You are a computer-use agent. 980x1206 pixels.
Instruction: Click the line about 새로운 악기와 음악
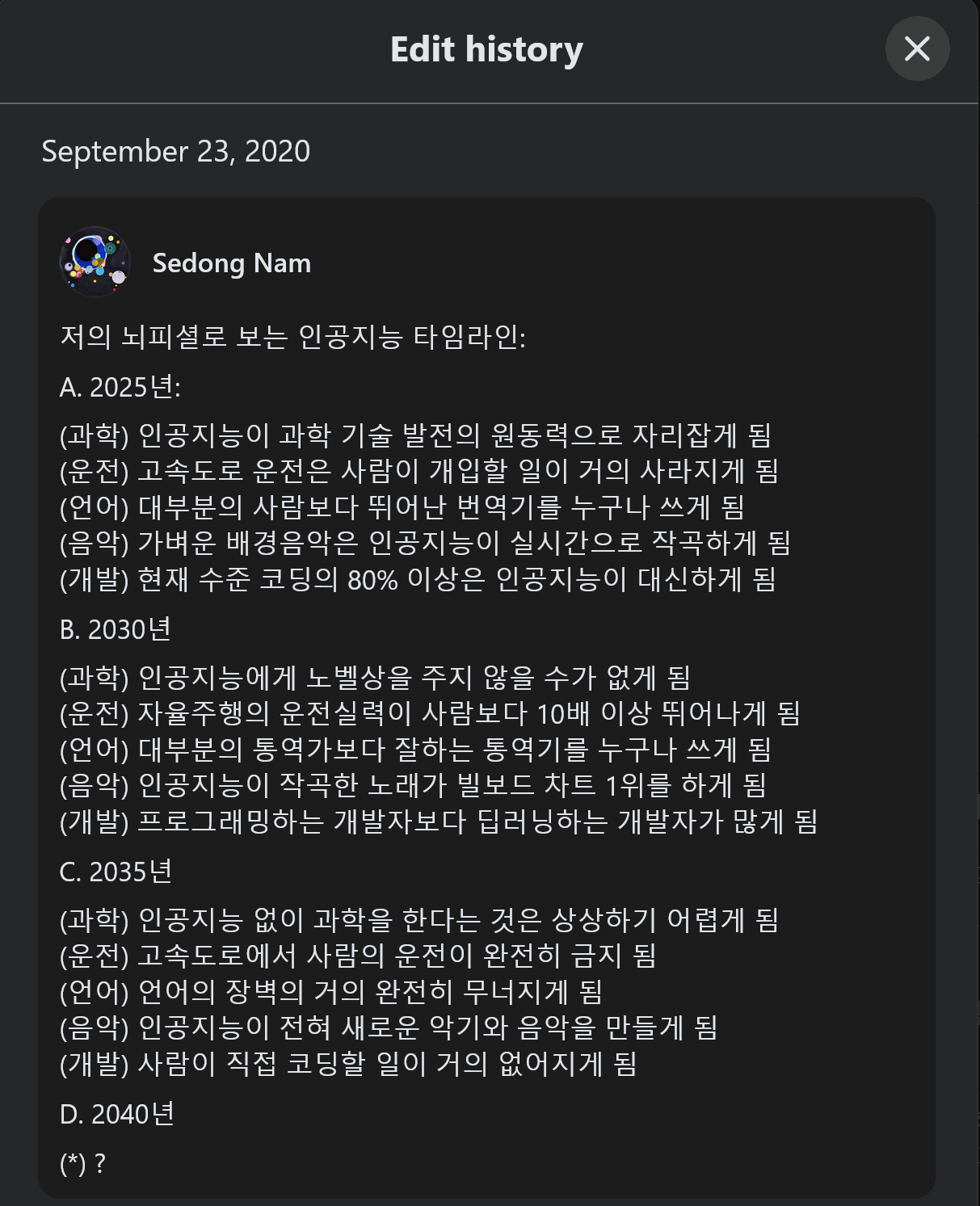coord(388,1027)
